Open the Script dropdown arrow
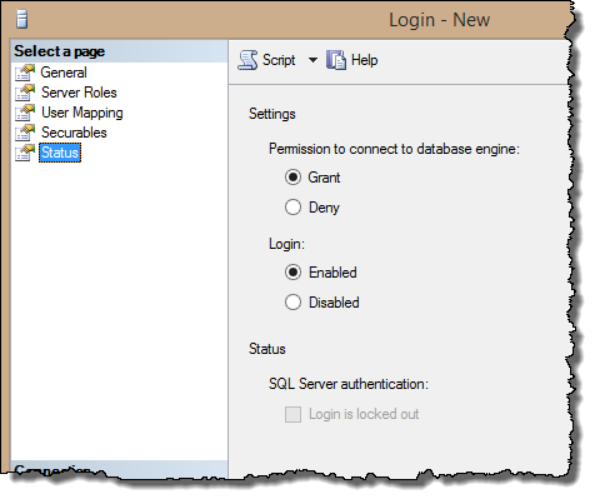 (313, 60)
